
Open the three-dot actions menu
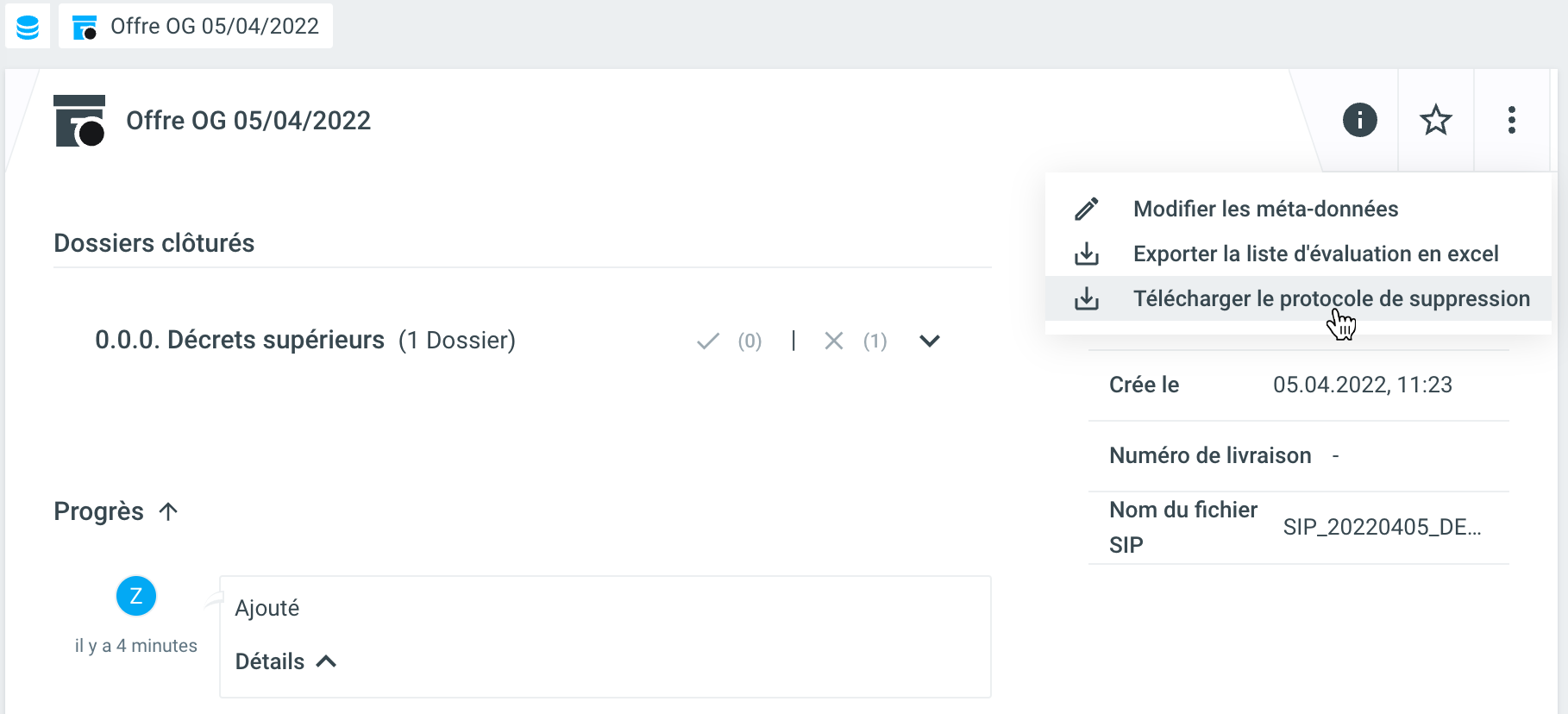point(1511,120)
